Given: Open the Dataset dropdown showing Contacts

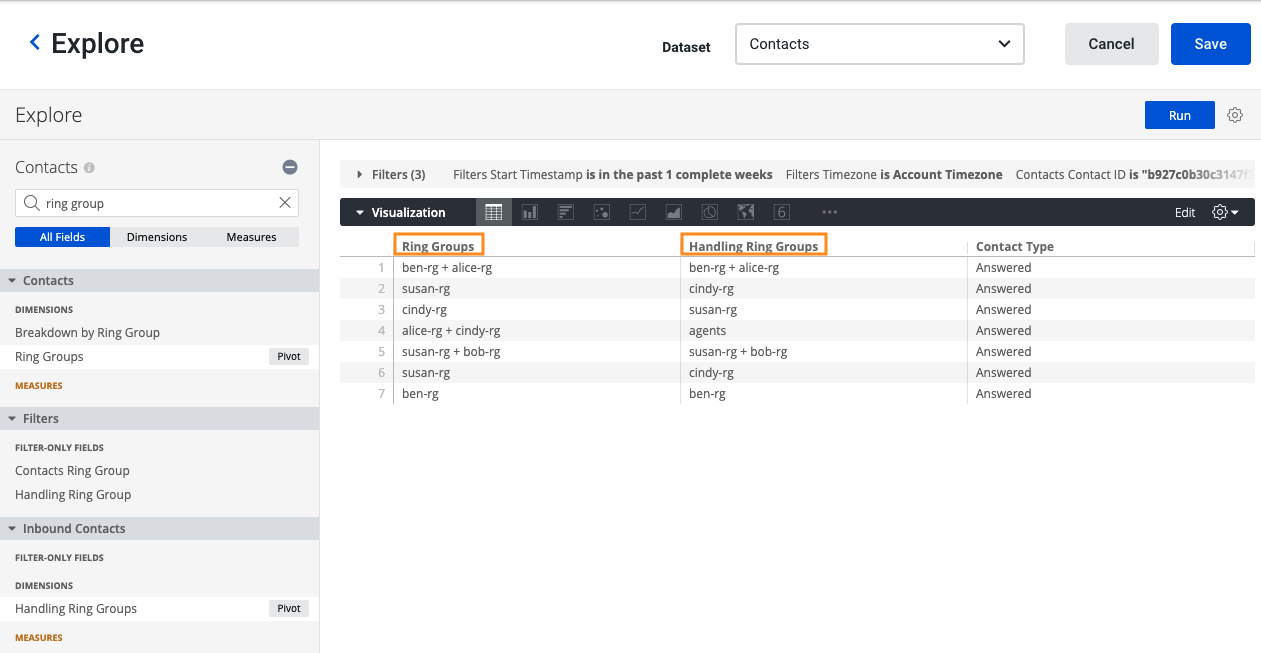Looking at the screenshot, I should click(x=879, y=44).
